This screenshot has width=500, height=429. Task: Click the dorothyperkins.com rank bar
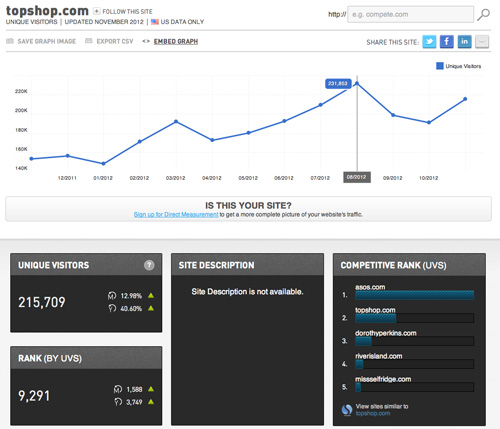coord(414,341)
